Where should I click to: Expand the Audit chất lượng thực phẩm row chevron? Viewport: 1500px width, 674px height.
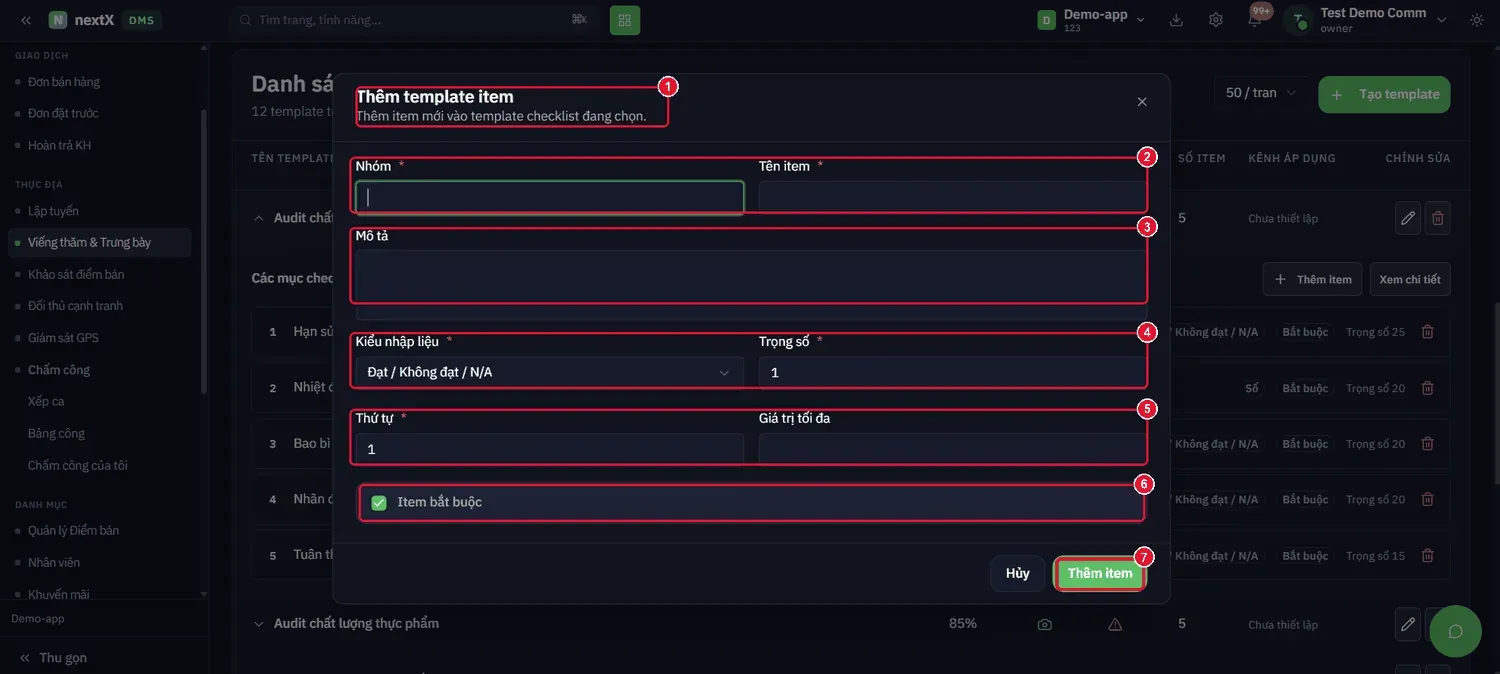258,624
